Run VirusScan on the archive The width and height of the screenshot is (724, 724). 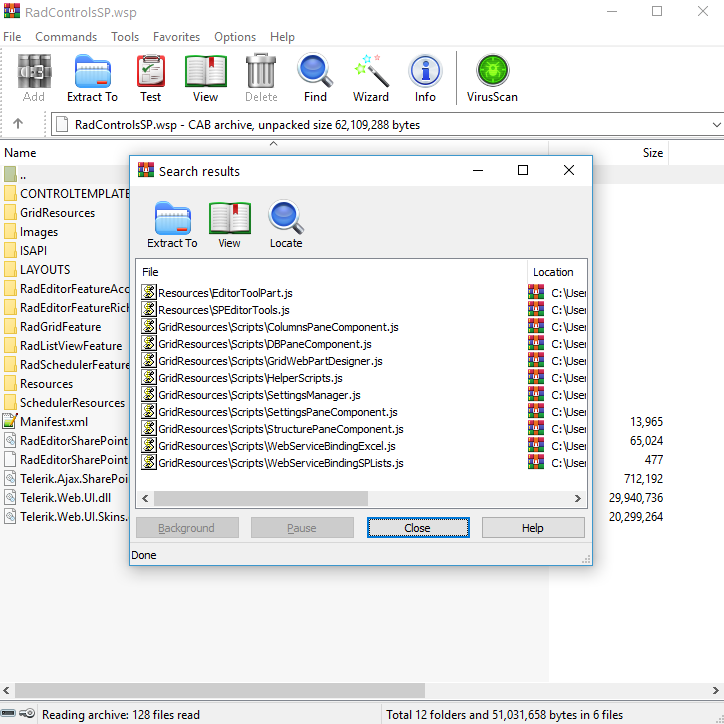point(492,78)
